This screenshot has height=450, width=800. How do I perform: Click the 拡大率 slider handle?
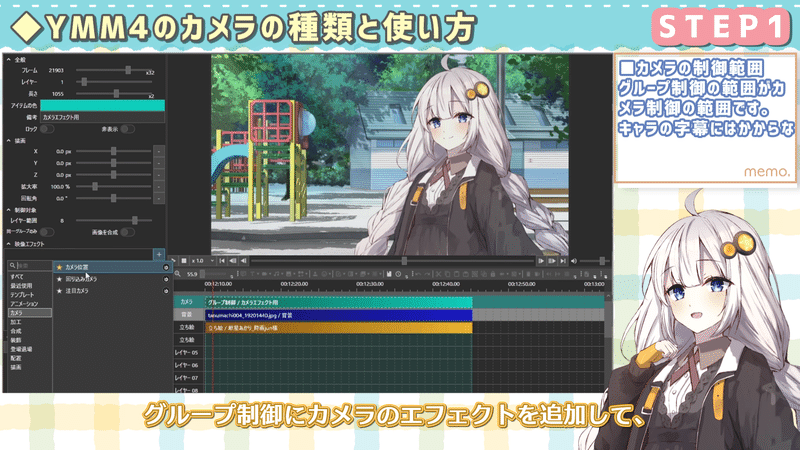pyautogui.click(x=94, y=187)
